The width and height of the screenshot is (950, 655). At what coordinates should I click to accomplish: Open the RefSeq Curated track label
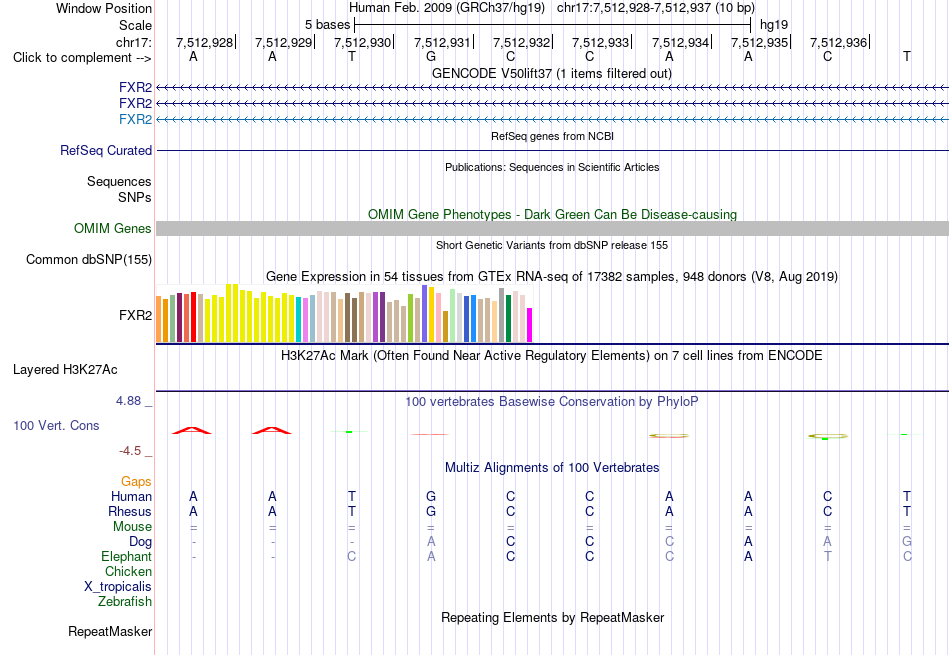106,150
